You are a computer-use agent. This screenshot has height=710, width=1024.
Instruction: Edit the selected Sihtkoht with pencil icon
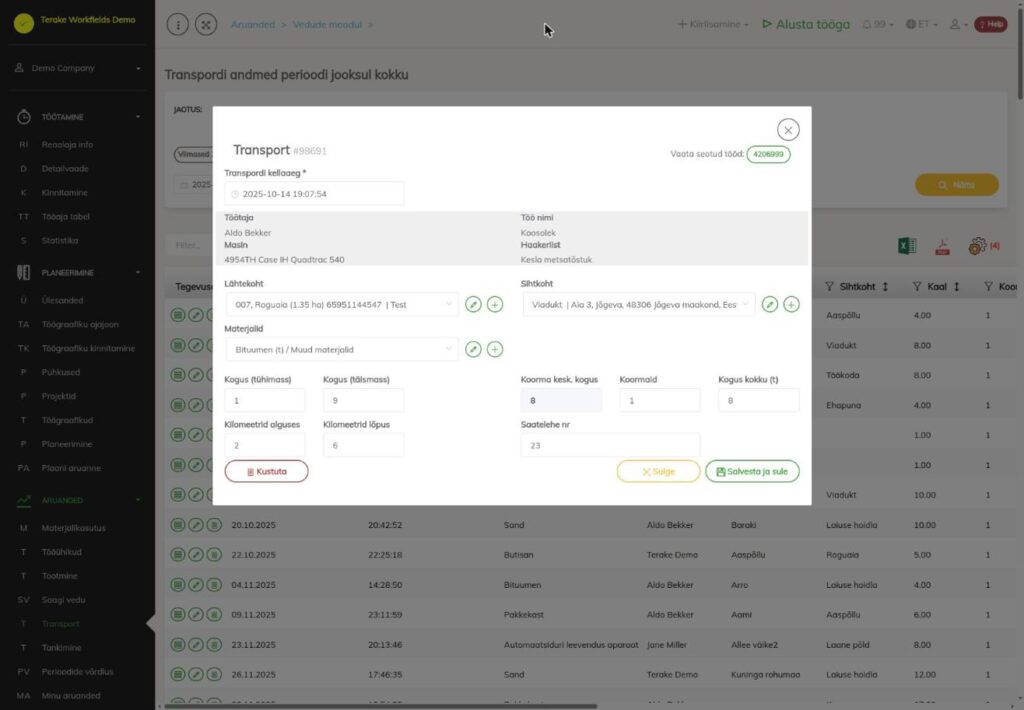click(x=770, y=304)
